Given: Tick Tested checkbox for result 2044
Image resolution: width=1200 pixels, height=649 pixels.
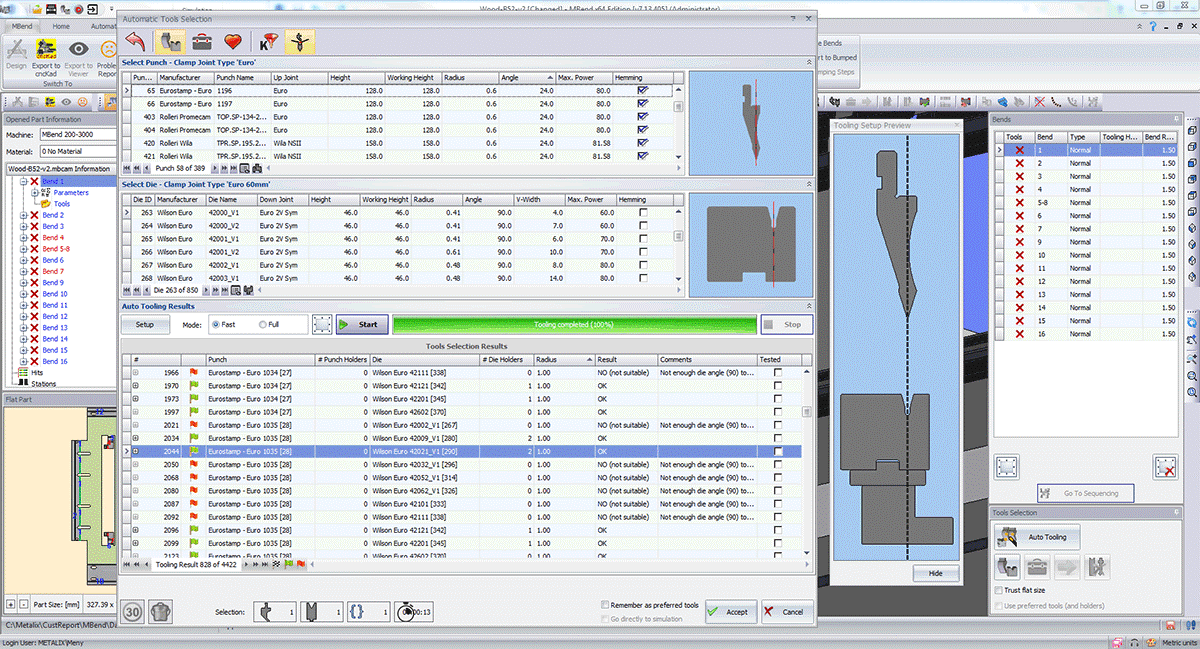Looking at the screenshot, I should click(778, 452).
